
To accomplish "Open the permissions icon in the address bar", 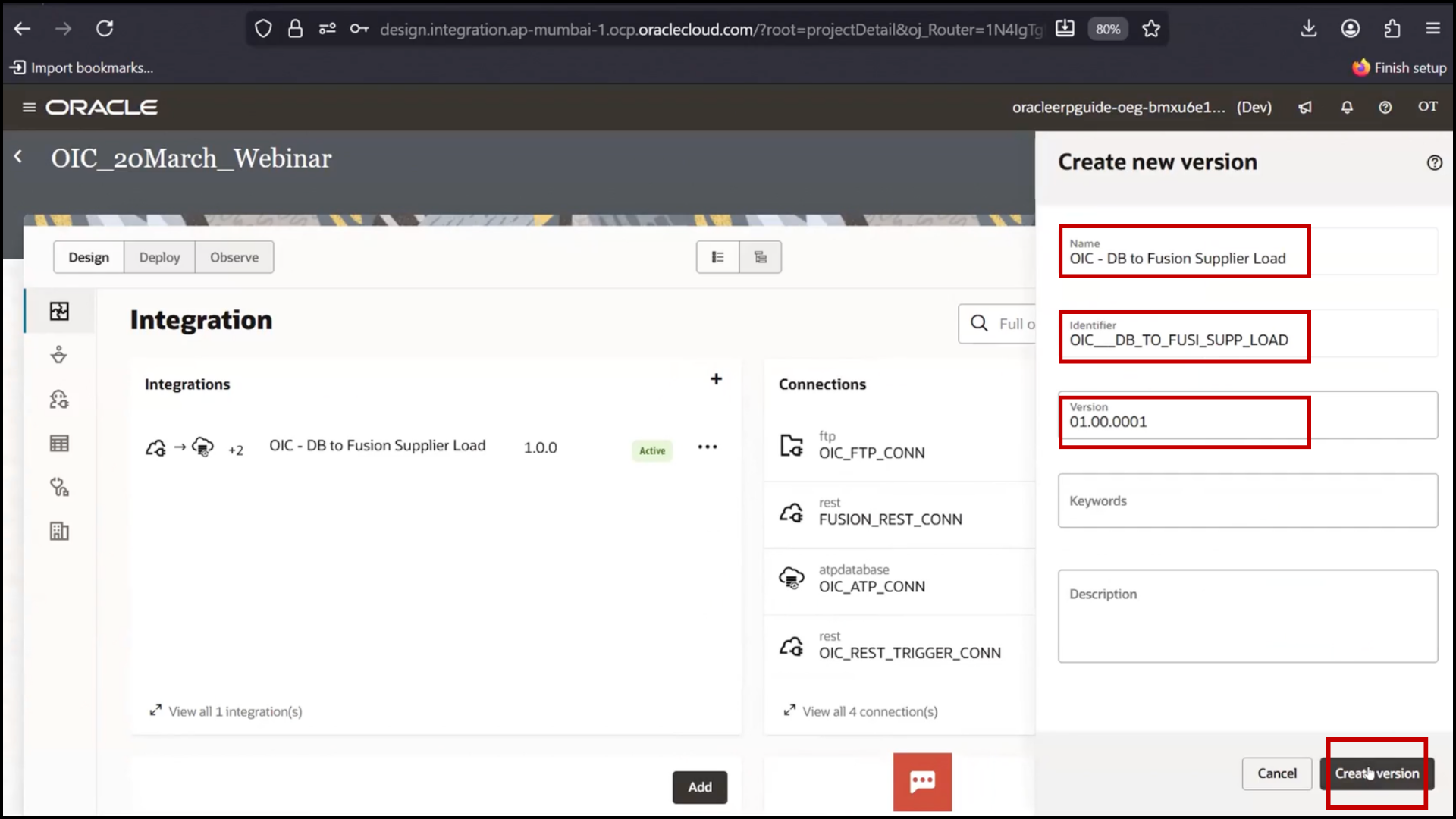I will tap(327, 29).
